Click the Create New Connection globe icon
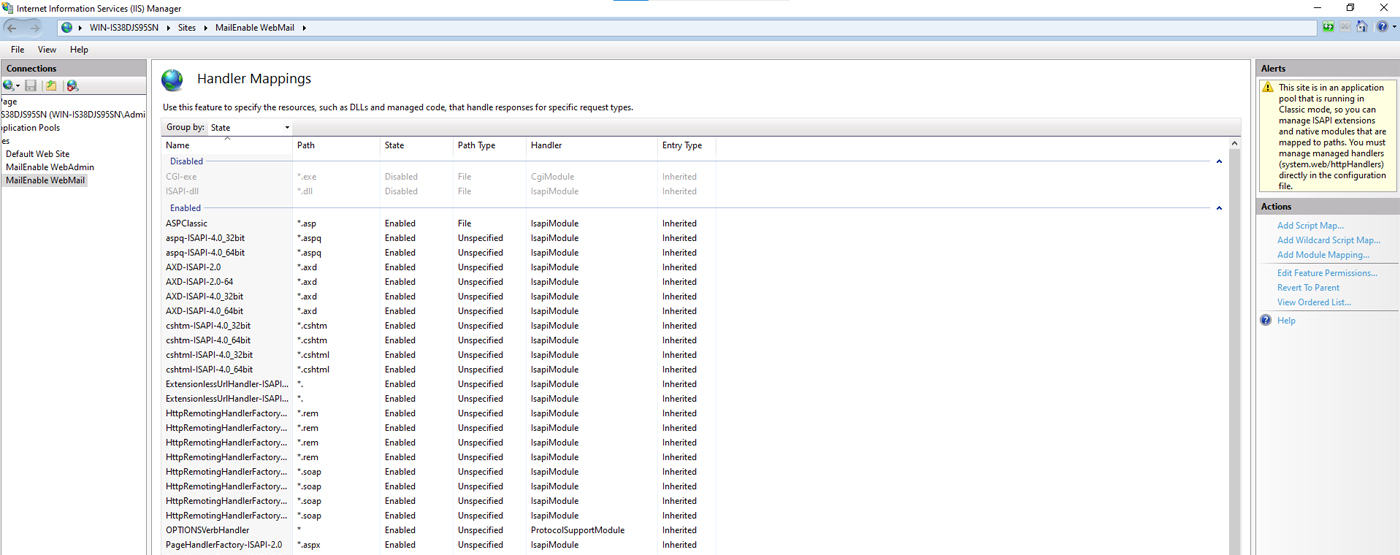1400x555 pixels. (9, 86)
